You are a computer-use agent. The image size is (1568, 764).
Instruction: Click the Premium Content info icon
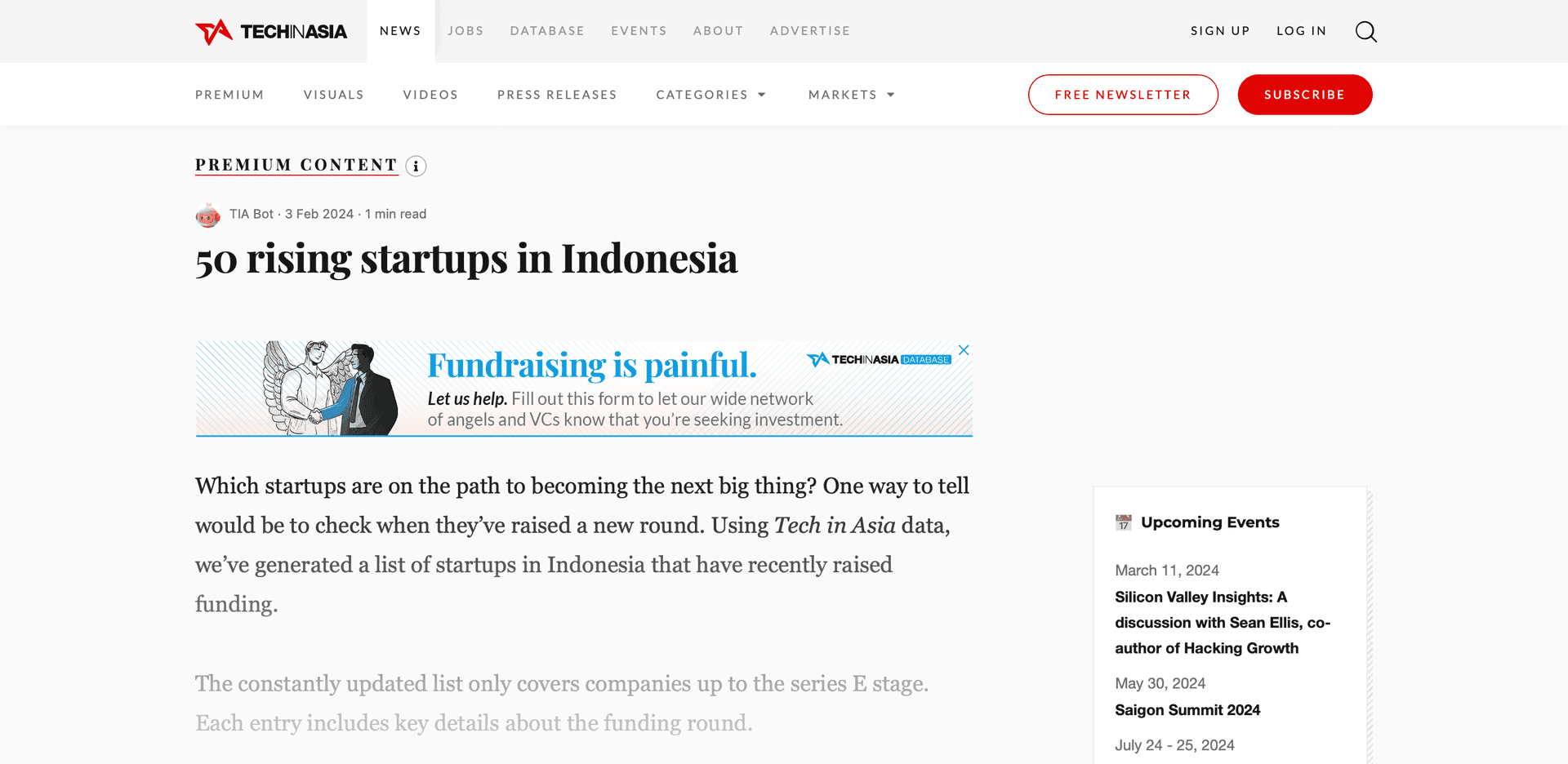pyautogui.click(x=416, y=167)
